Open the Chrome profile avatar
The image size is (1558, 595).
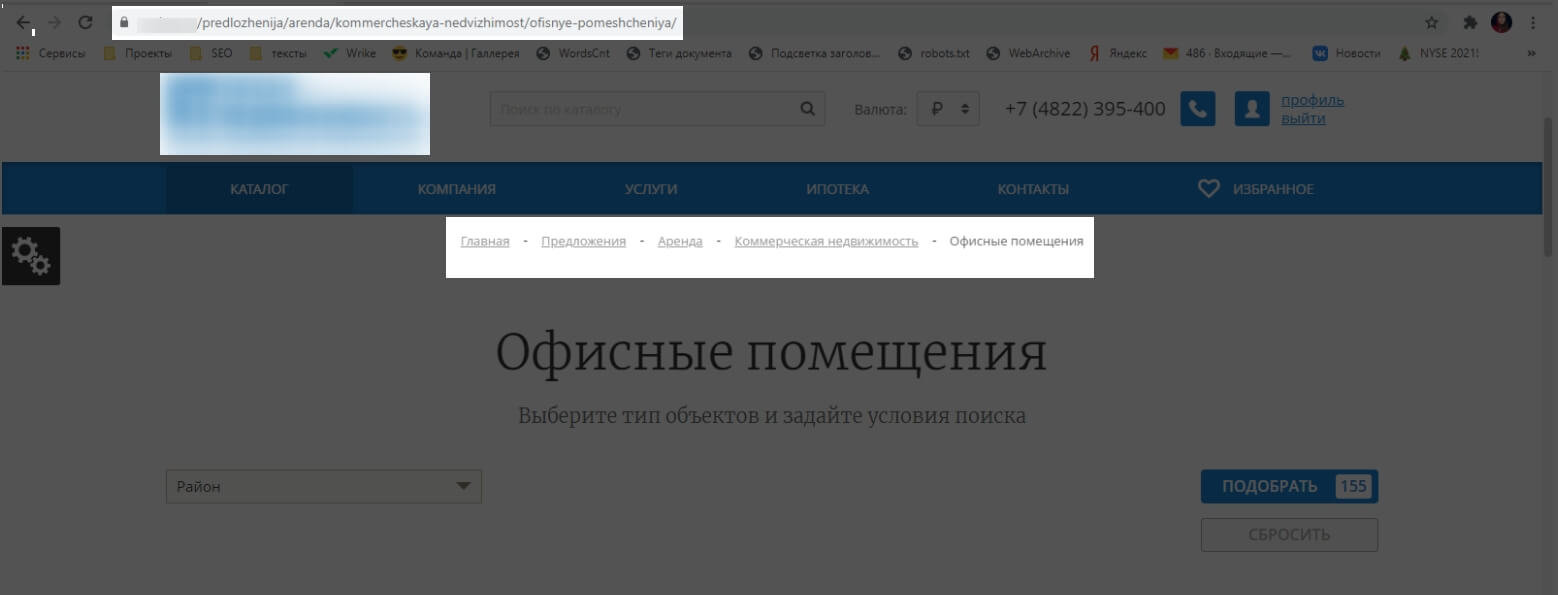[x=1501, y=22]
